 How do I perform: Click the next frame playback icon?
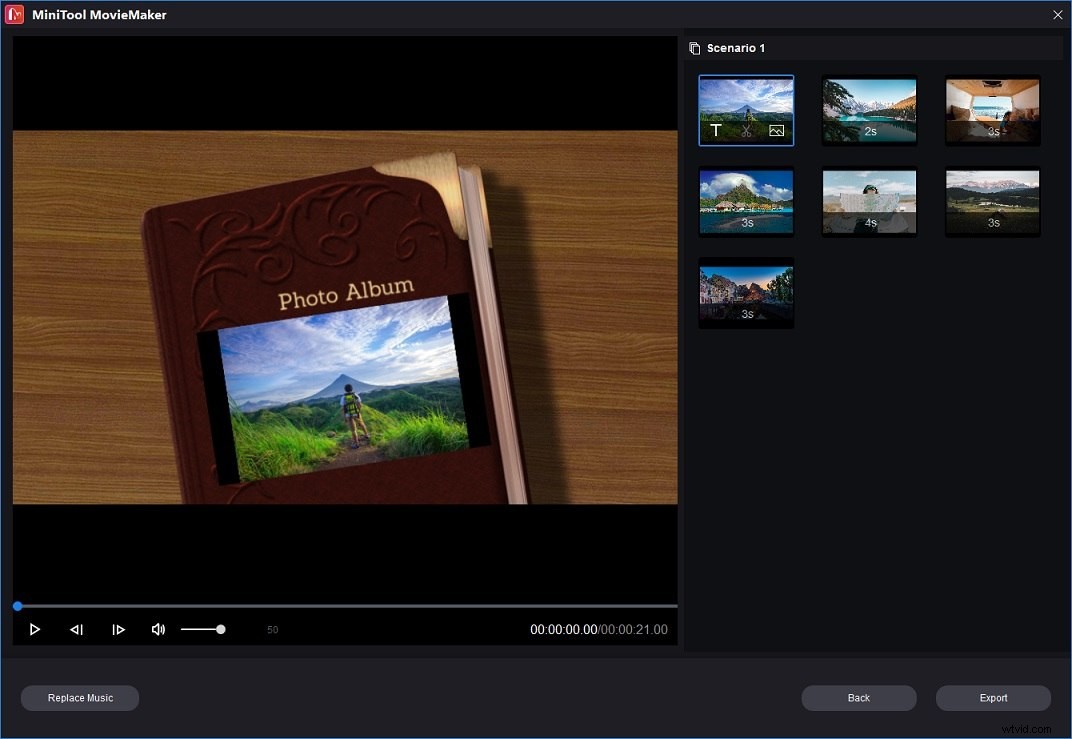click(119, 629)
